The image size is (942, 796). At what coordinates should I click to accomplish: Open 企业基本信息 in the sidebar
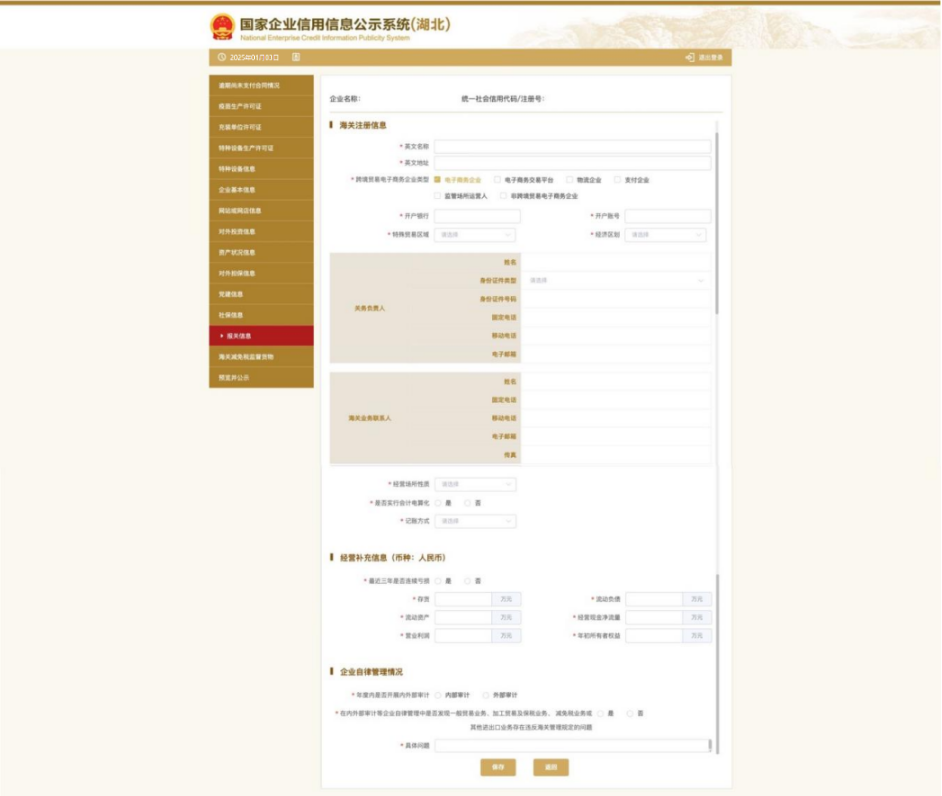(x=261, y=190)
